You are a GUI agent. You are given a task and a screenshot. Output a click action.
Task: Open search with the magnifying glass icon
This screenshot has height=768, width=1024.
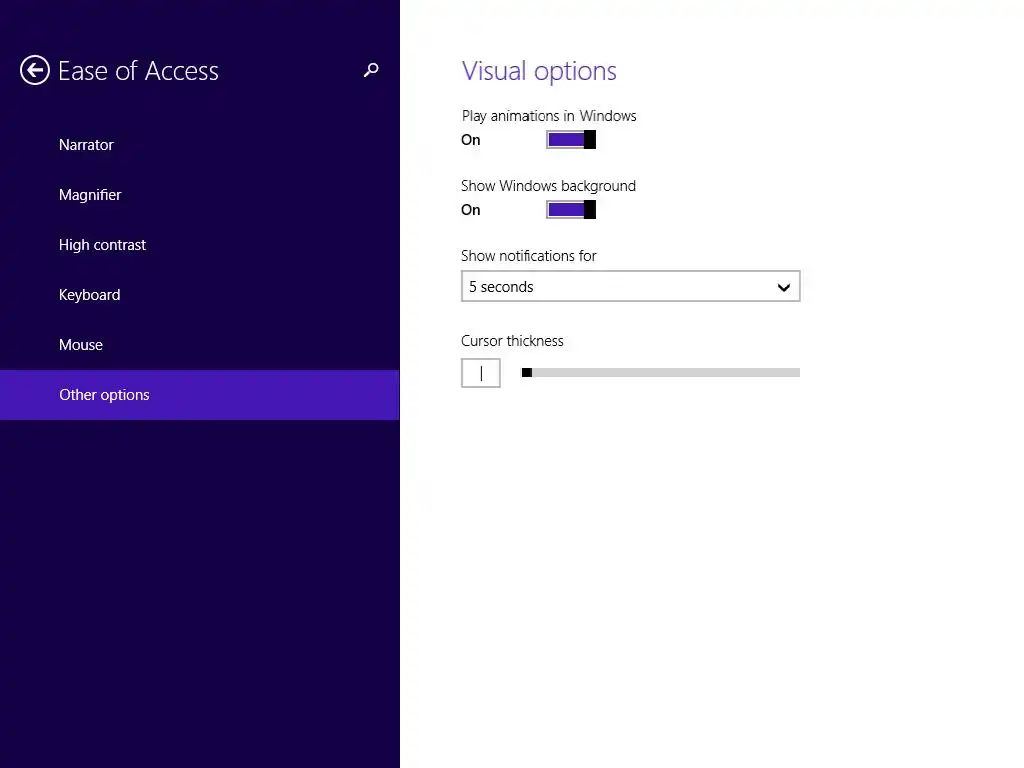pyautogui.click(x=371, y=70)
